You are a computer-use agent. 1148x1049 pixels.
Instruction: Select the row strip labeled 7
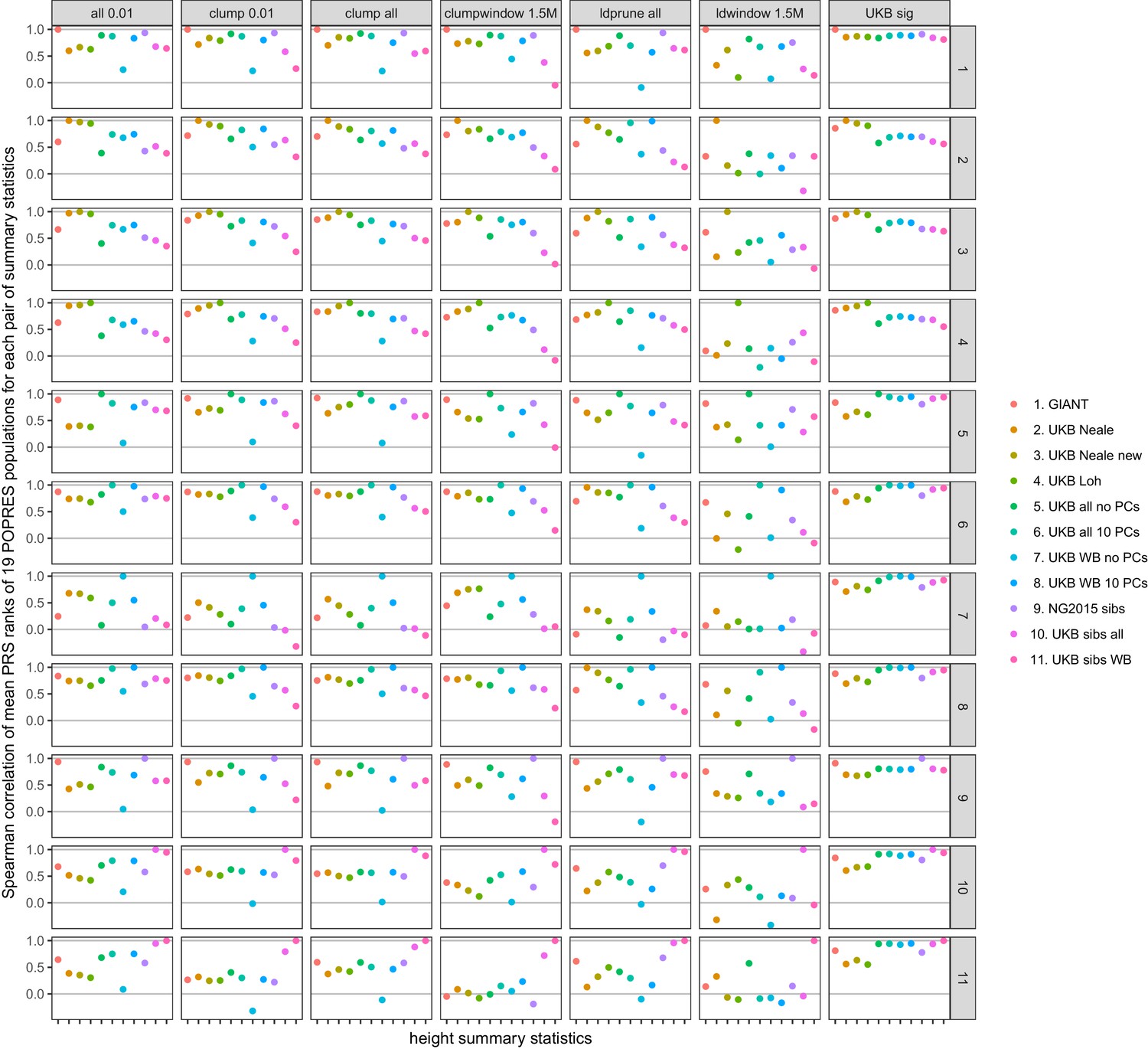963,614
